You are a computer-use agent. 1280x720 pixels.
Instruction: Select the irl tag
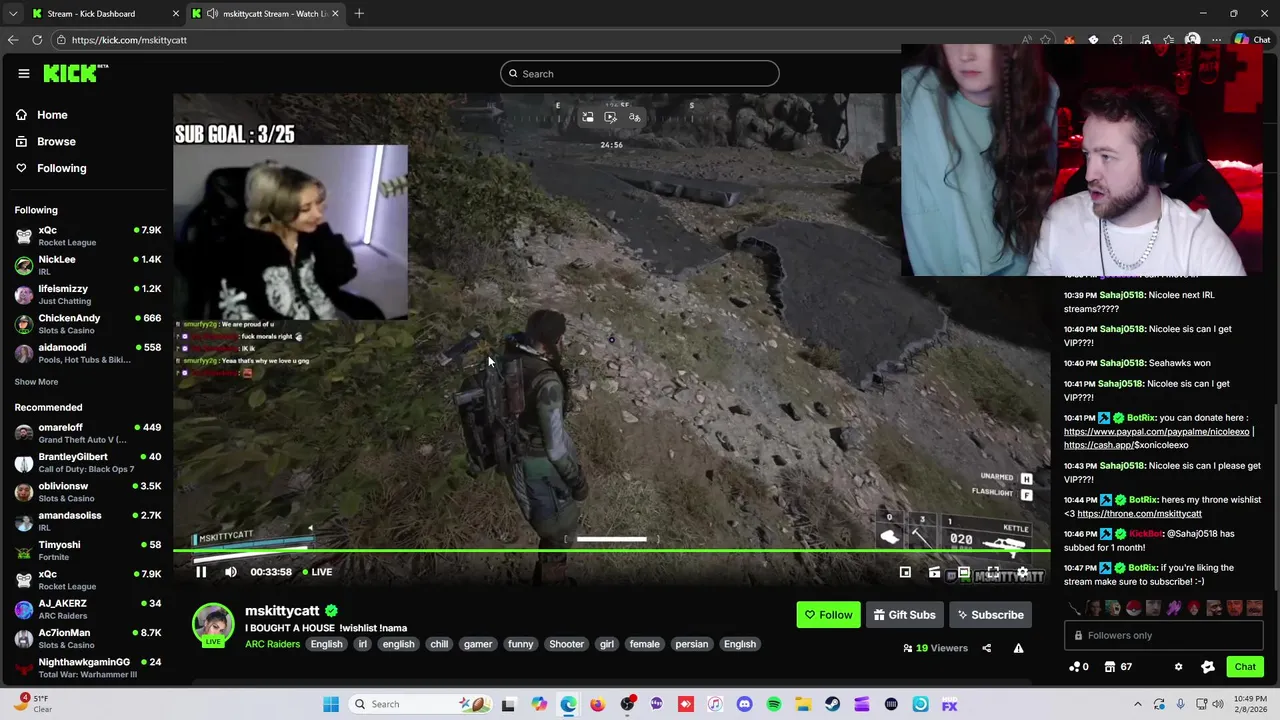pos(363,644)
